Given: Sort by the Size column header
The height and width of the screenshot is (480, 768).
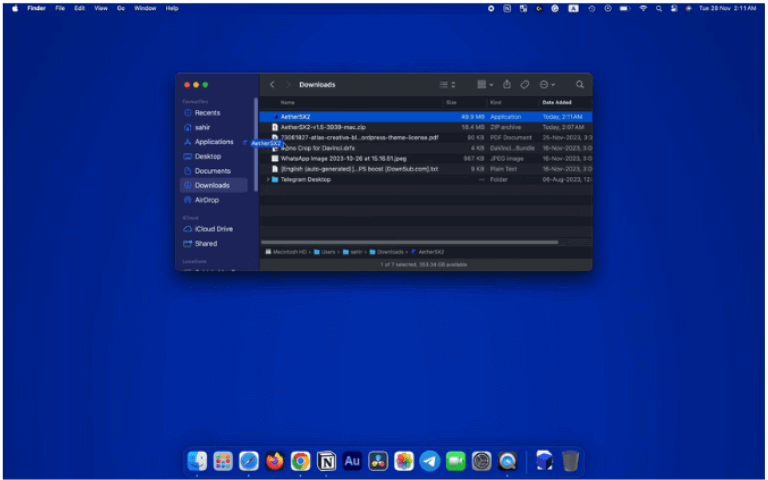Looking at the screenshot, I should pyautogui.click(x=451, y=102).
